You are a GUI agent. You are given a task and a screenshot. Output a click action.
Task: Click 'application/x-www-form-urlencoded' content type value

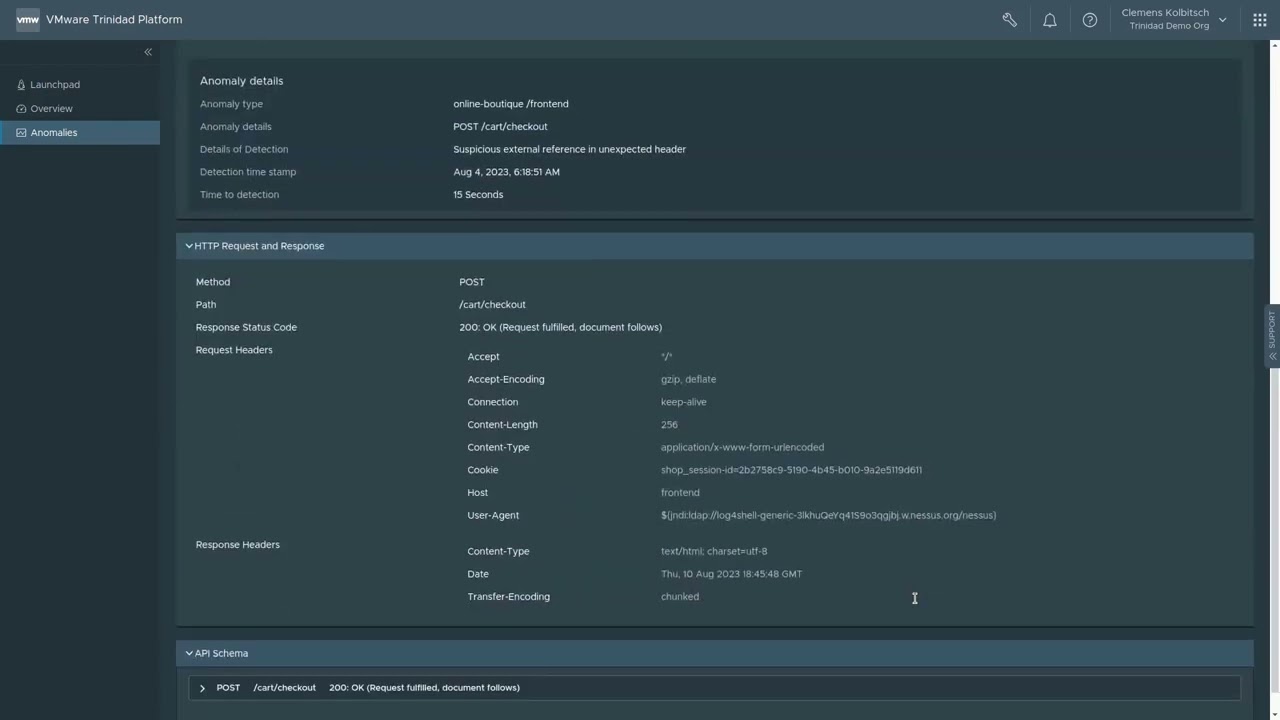tap(742, 447)
